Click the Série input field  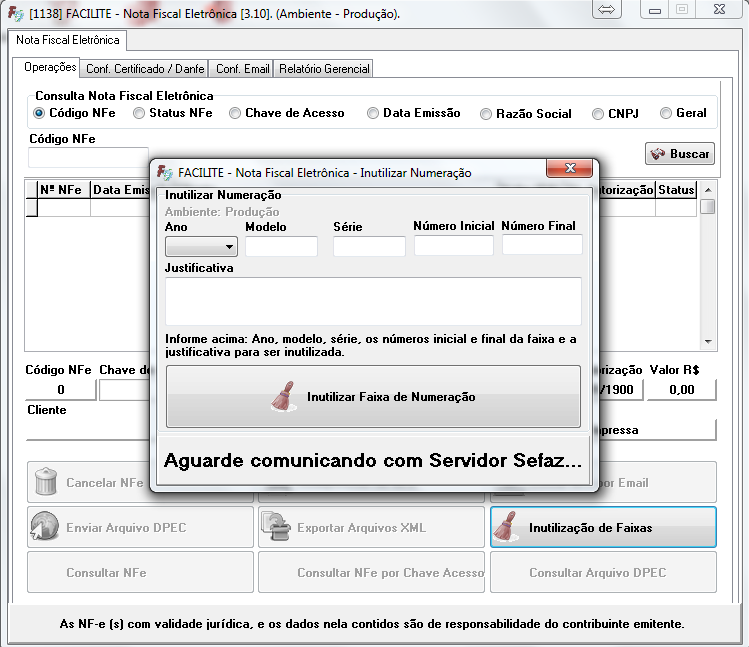[369, 247]
